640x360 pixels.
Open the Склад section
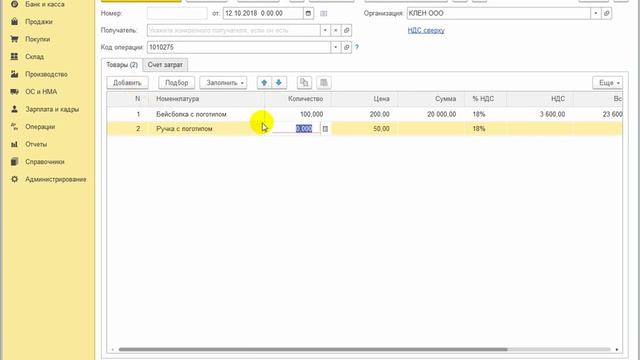[34, 57]
